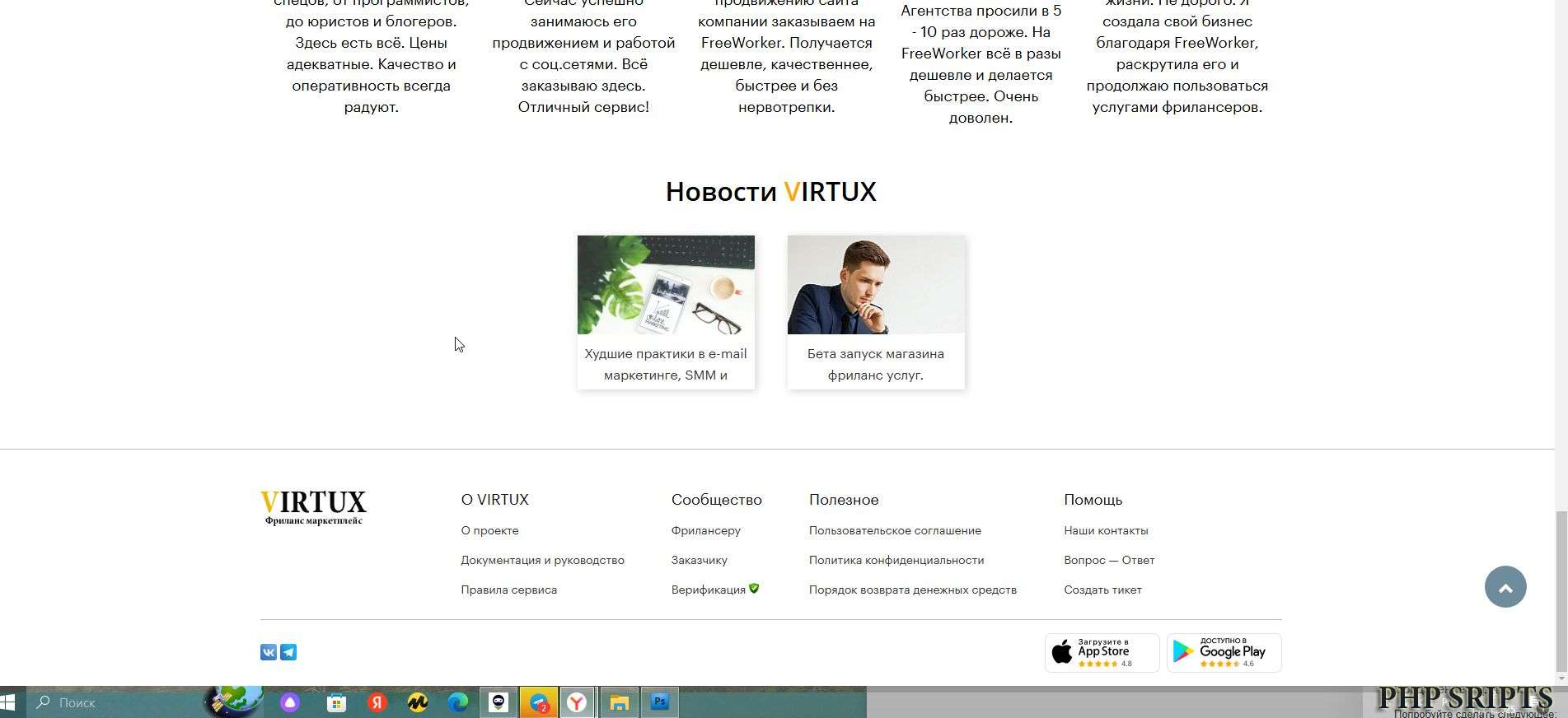Open 'Вопрос — Ответ' help link
Image resolution: width=1568 pixels, height=718 pixels.
[1109, 560]
